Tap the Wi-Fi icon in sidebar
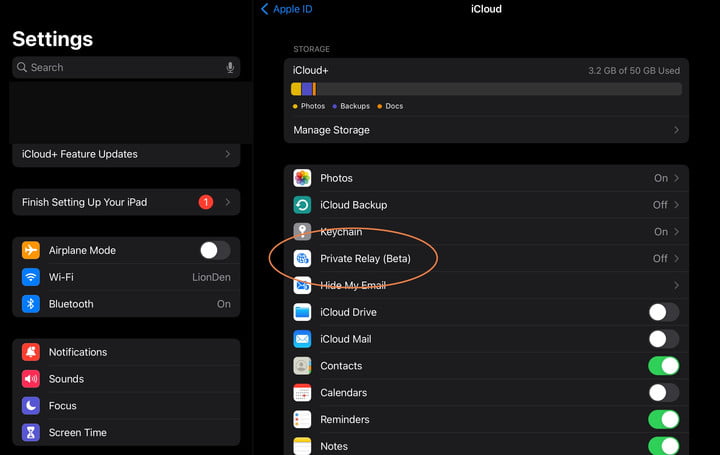This screenshot has width=720, height=455. 31,277
